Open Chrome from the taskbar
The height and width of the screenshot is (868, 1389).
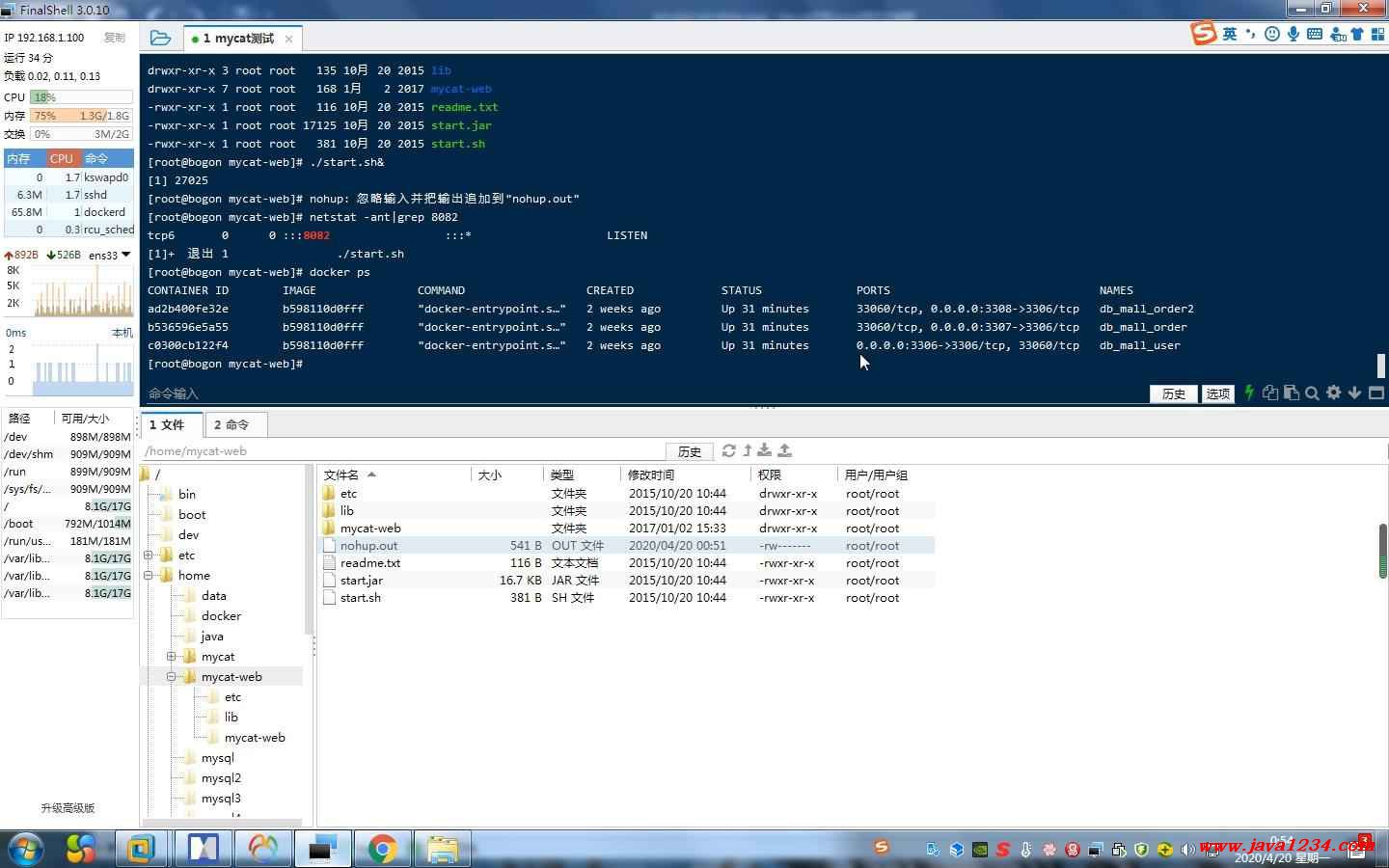pyautogui.click(x=382, y=849)
